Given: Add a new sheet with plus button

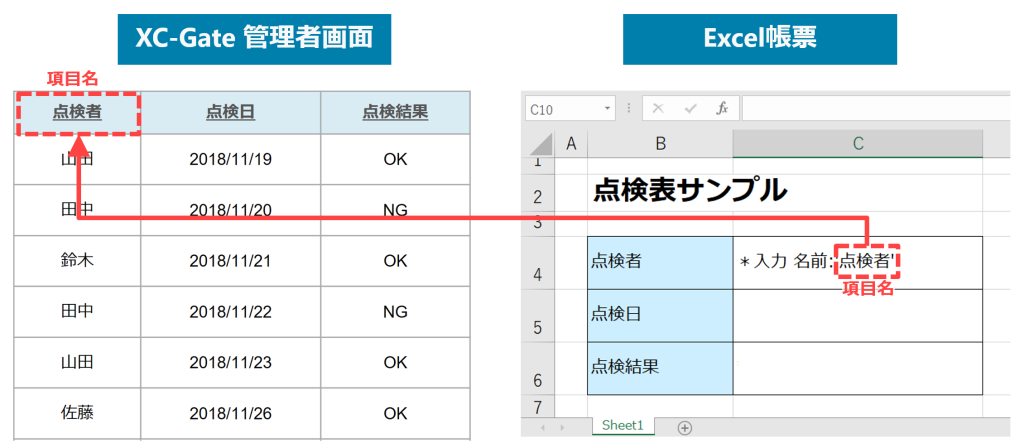Looking at the screenshot, I should point(685,428).
